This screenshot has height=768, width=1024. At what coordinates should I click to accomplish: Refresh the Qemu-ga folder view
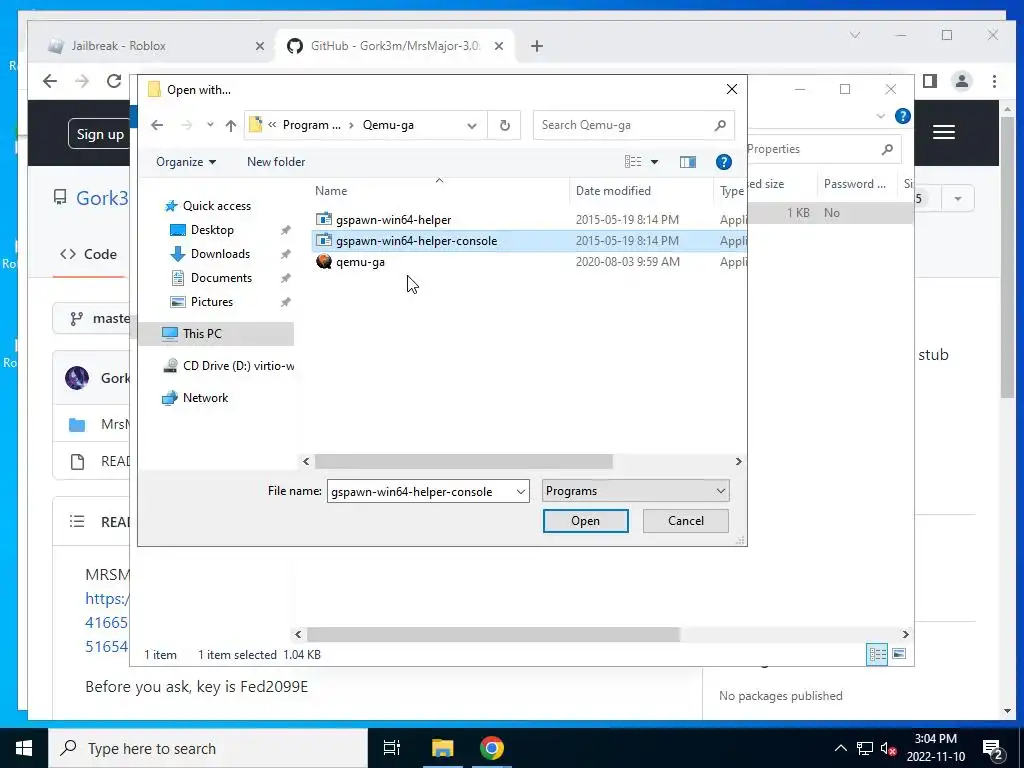click(x=504, y=125)
